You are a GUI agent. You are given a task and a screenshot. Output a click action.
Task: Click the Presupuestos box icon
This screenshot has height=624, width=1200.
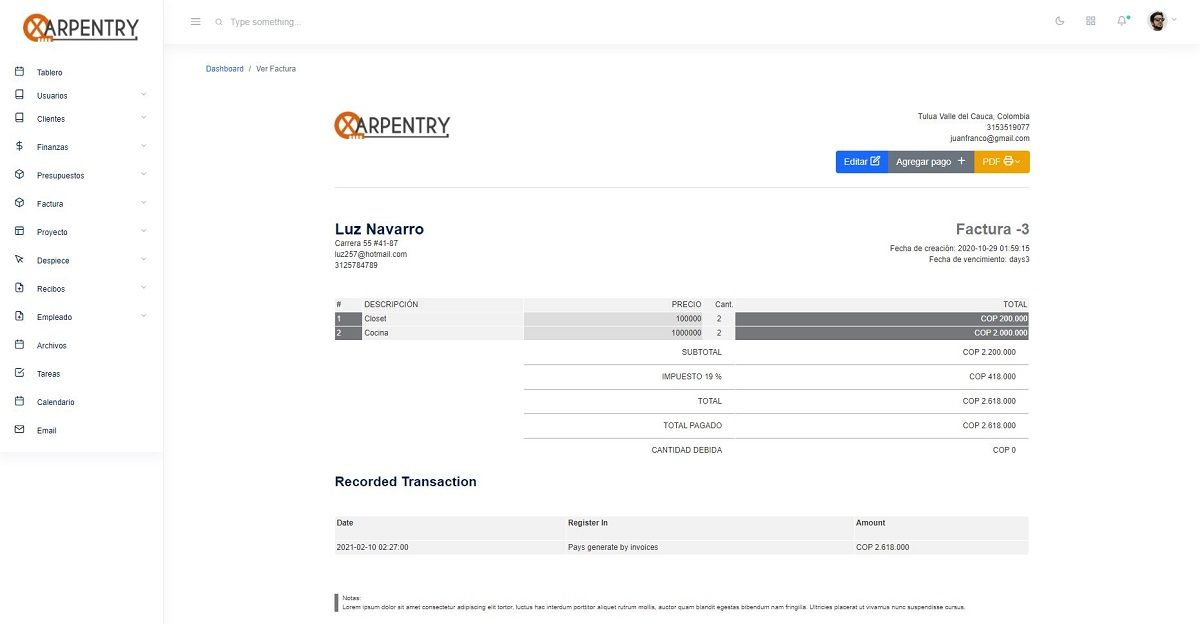(x=19, y=175)
